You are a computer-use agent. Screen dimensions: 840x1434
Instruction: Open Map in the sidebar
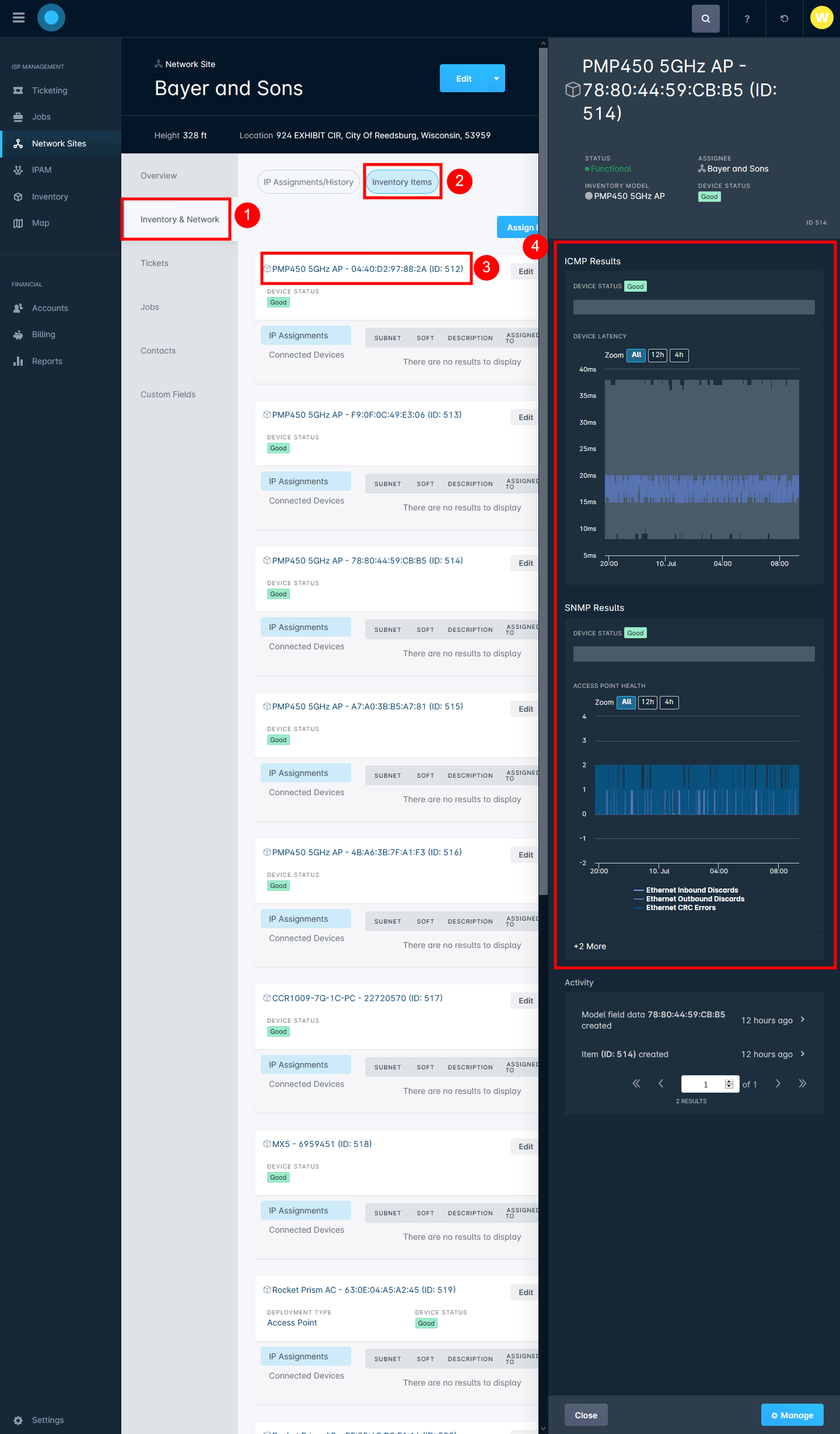[40, 223]
